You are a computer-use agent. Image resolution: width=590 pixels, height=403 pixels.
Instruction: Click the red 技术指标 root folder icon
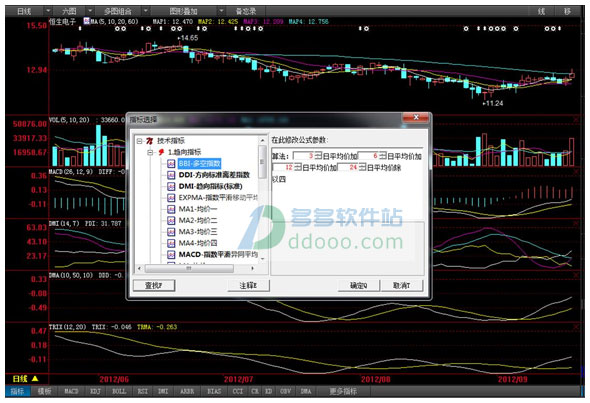(150, 141)
